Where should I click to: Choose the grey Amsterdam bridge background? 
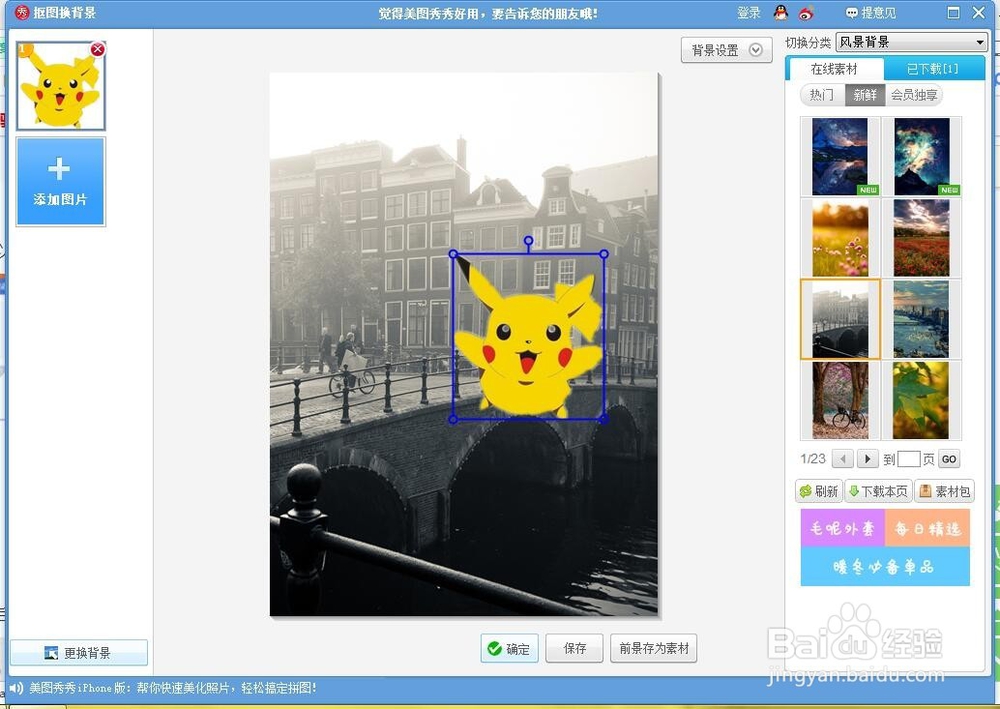[x=840, y=319]
